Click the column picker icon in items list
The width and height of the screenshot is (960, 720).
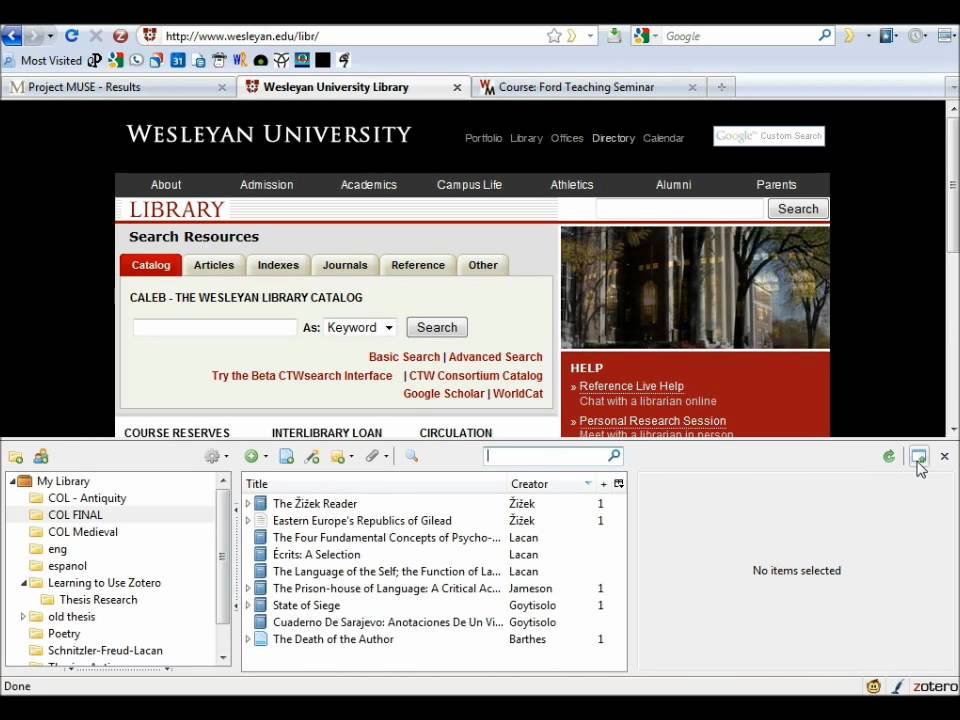click(619, 484)
